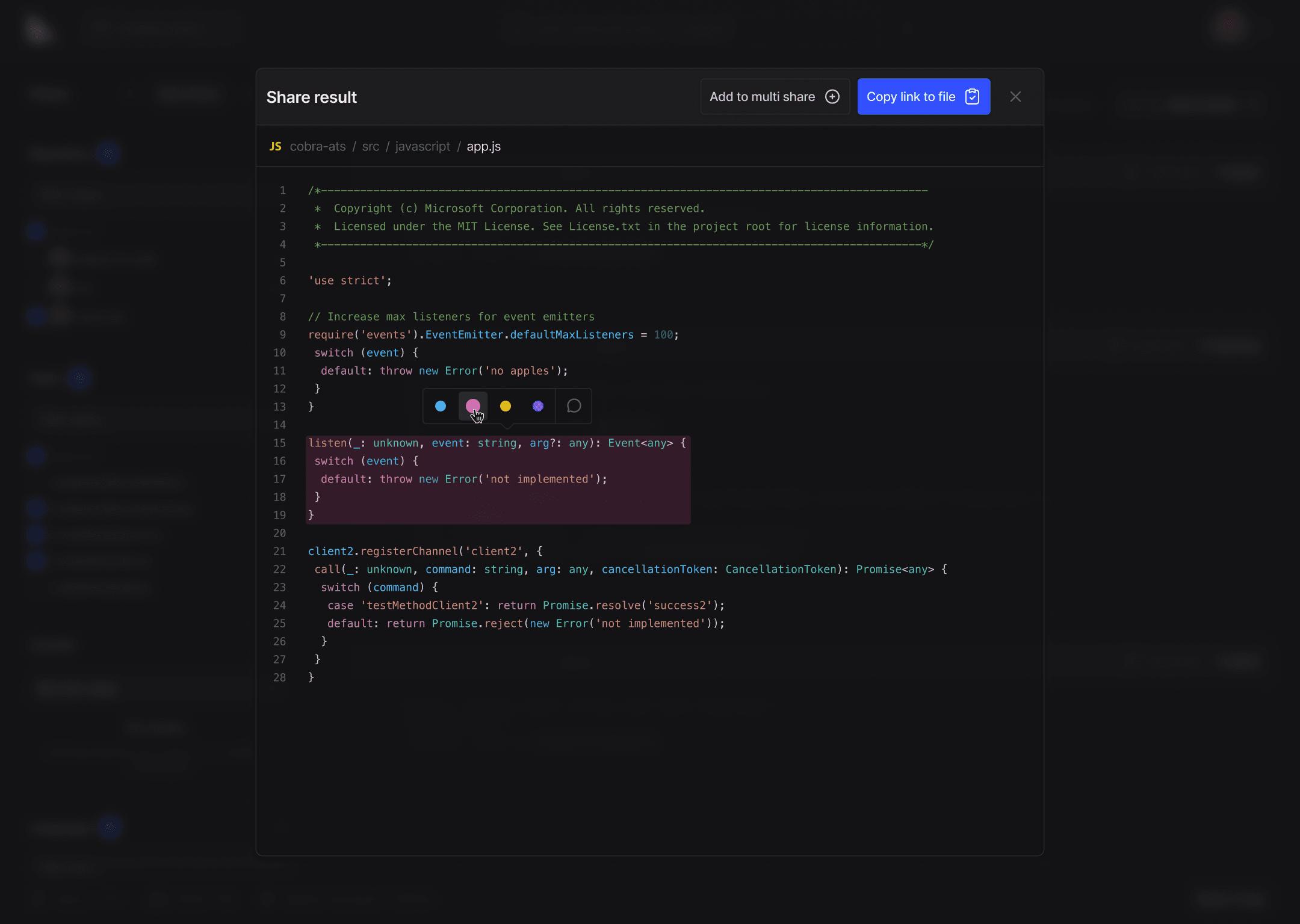The image size is (1300, 924).
Task: Select the yellow highlight color
Action: [506, 406]
